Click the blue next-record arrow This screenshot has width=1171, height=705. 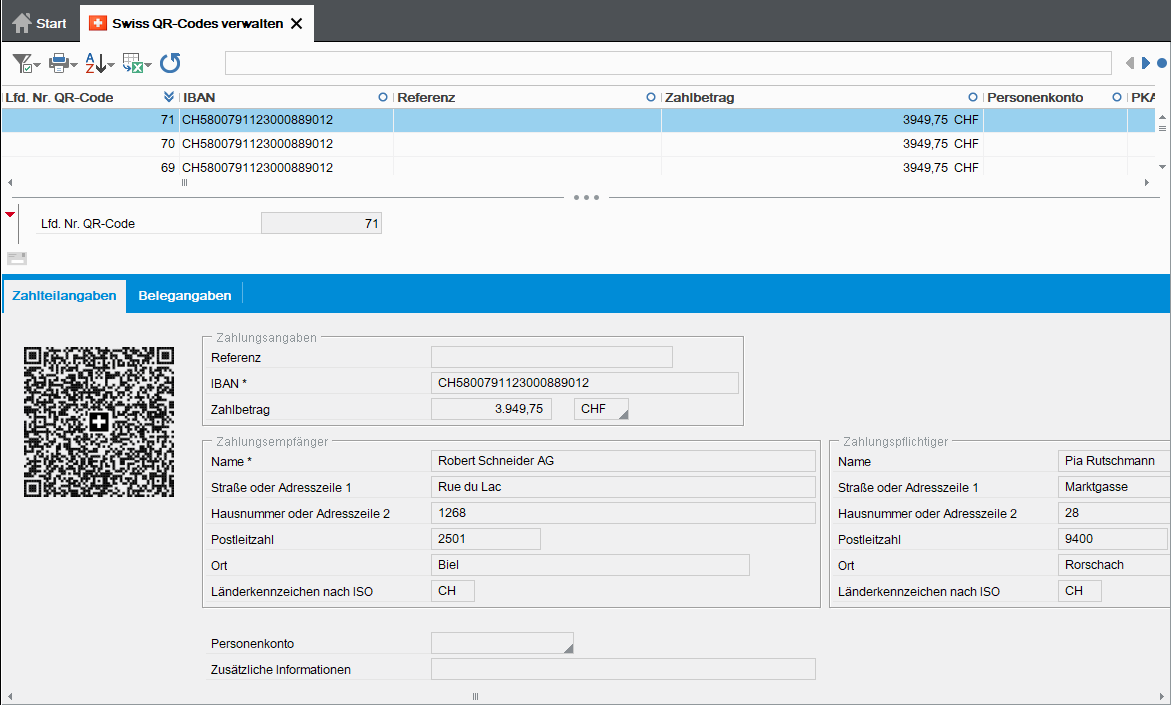[x=1145, y=64]
